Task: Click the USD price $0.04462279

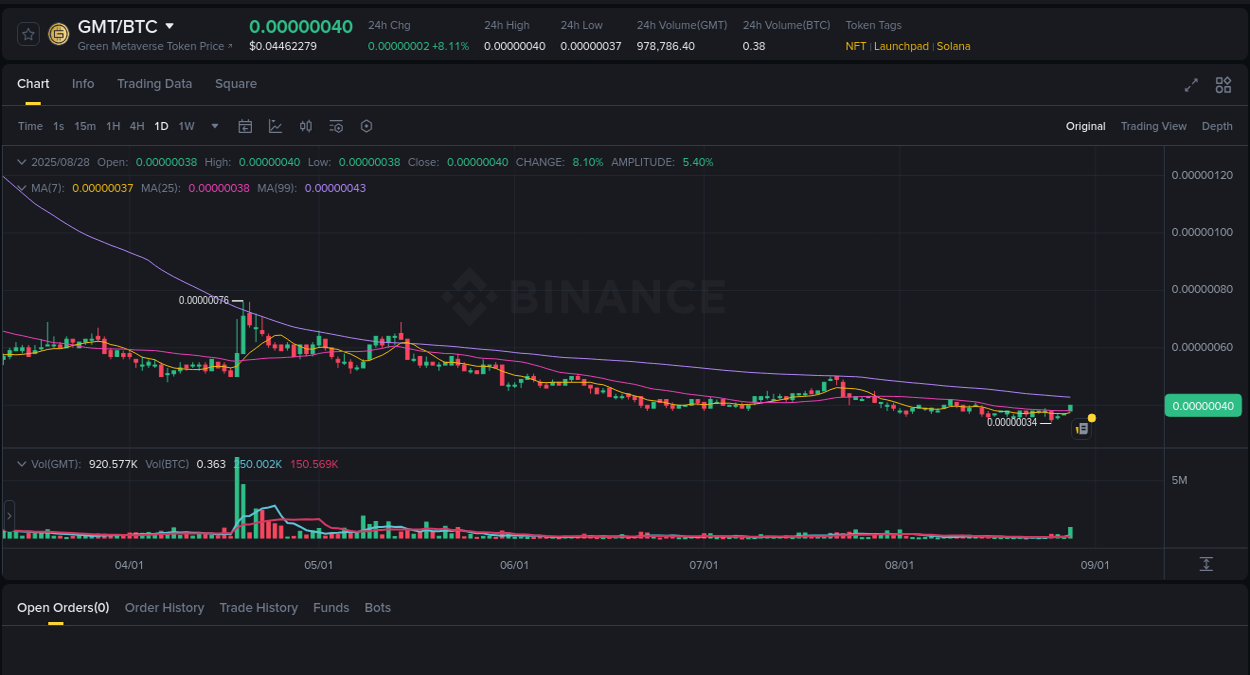Action: (283, 46)
